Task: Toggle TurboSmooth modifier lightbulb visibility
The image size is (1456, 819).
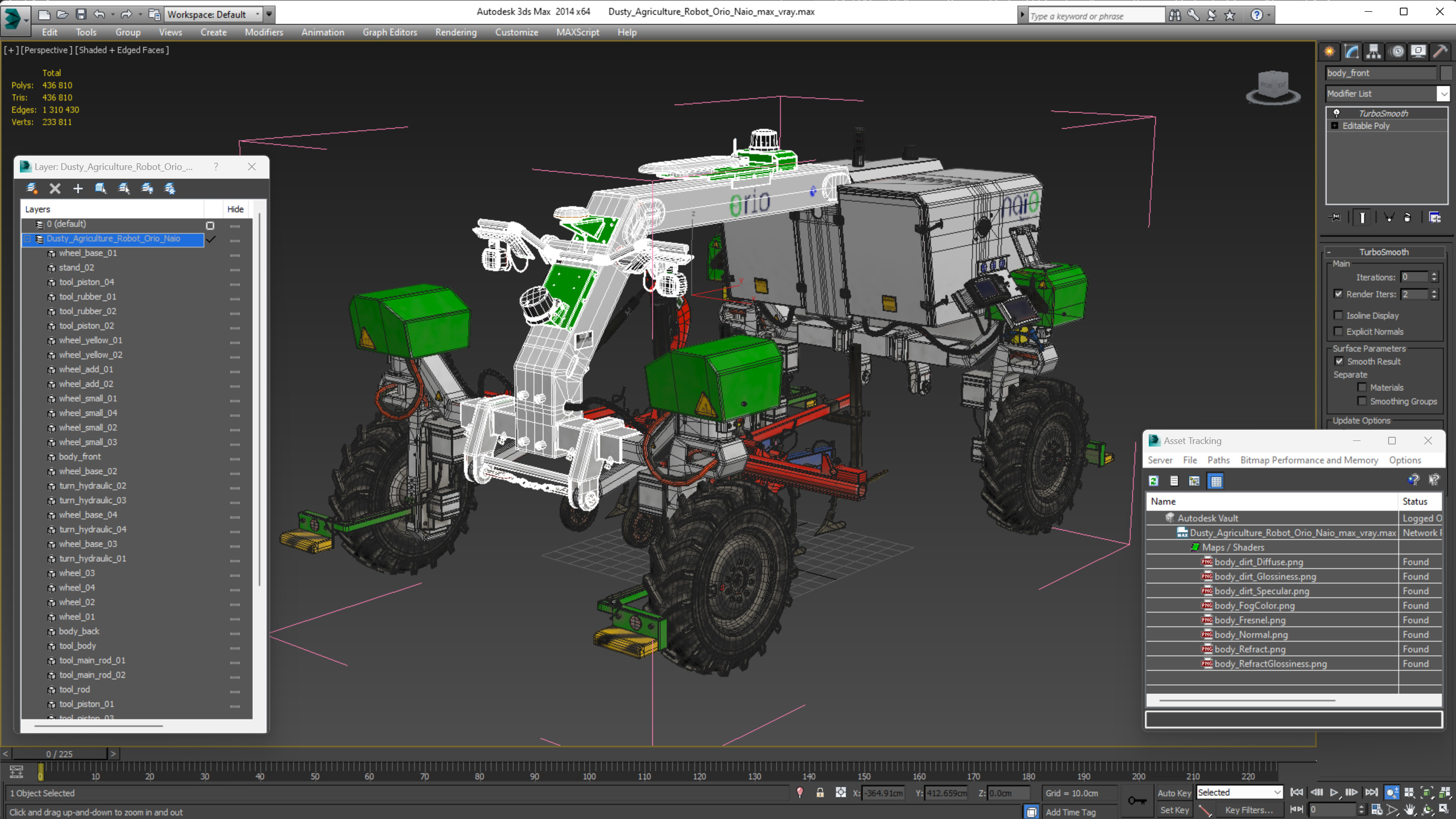Action: pos(1337,113)
